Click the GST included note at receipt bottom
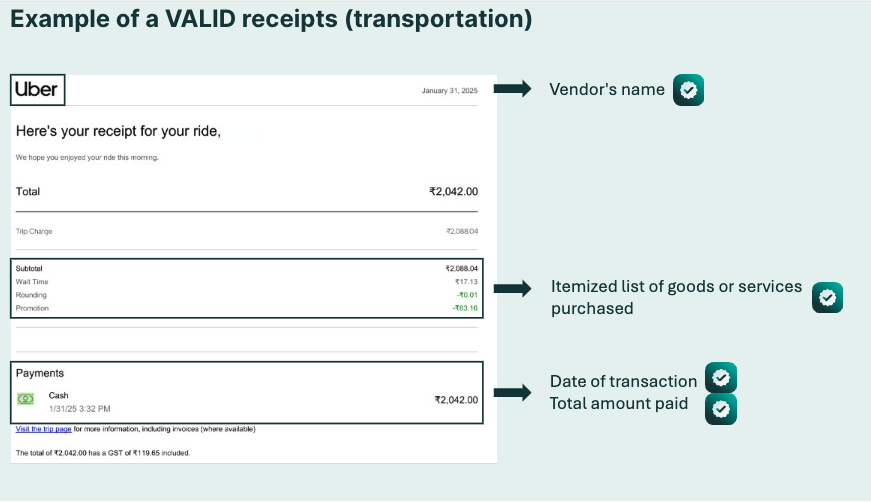The image size is (871, 502). [103, 453]
